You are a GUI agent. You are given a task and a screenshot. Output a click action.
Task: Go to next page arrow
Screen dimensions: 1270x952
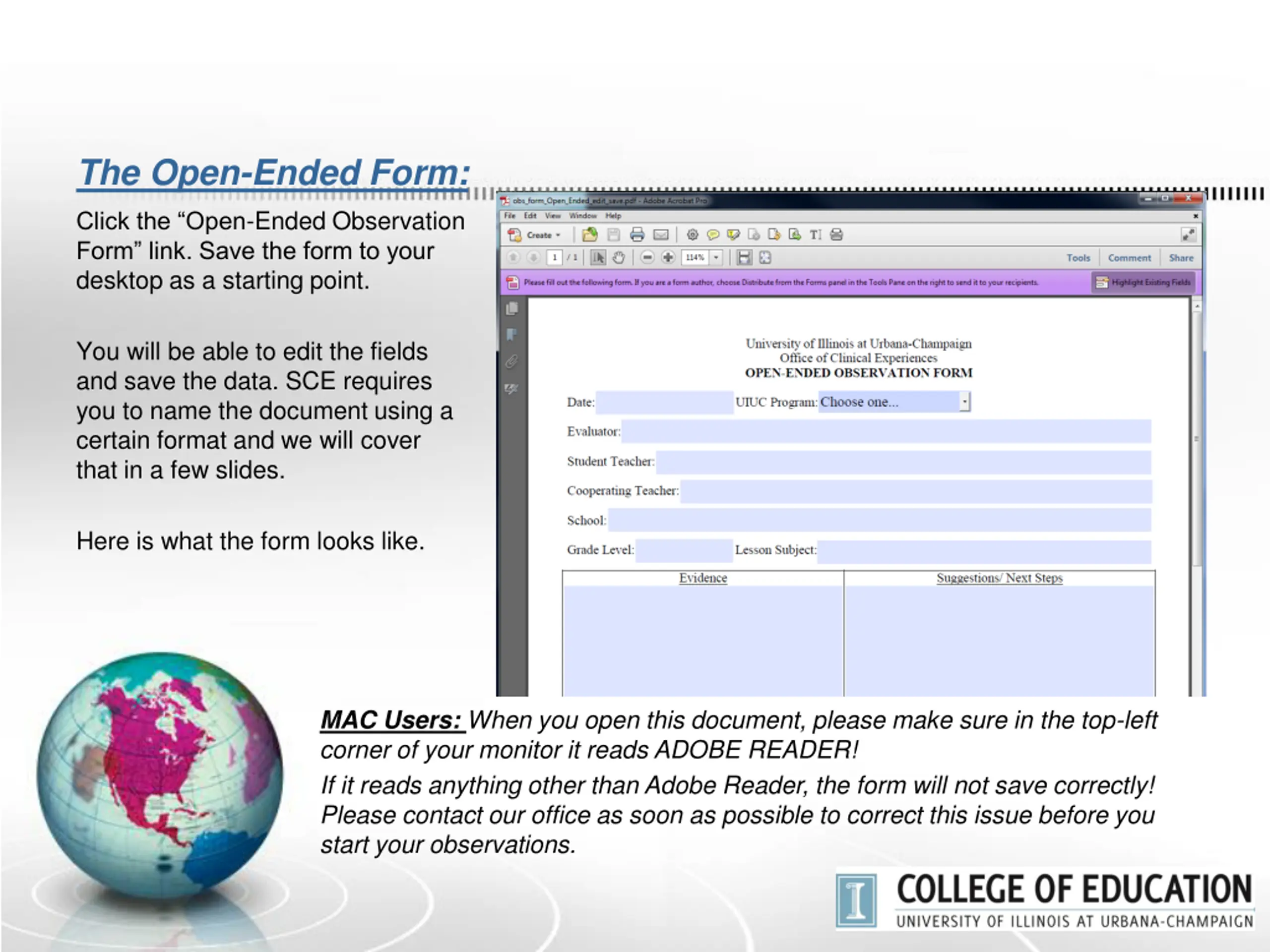tap(533, 258)
